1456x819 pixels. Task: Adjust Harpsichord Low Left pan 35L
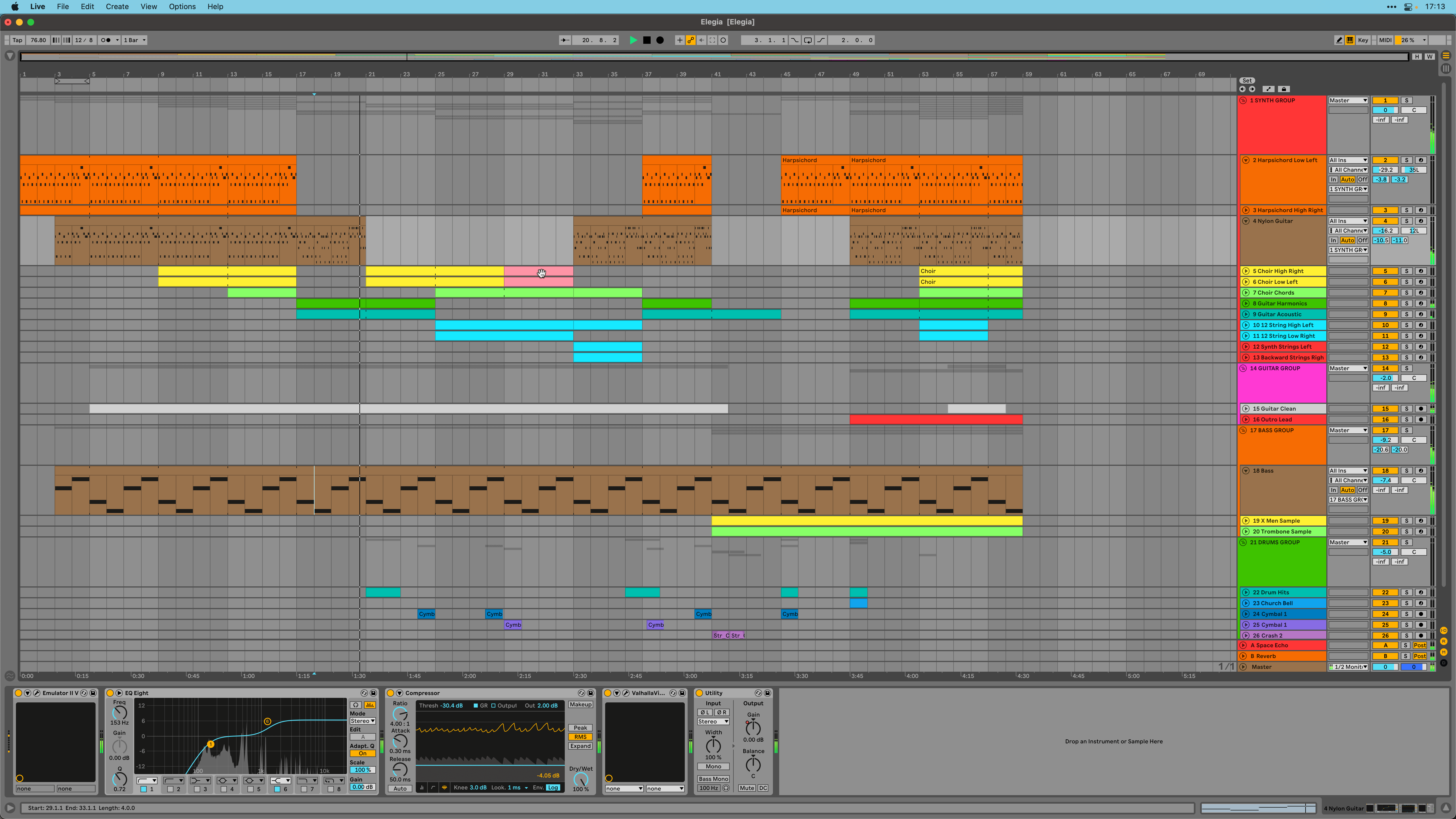point(1414,169)
